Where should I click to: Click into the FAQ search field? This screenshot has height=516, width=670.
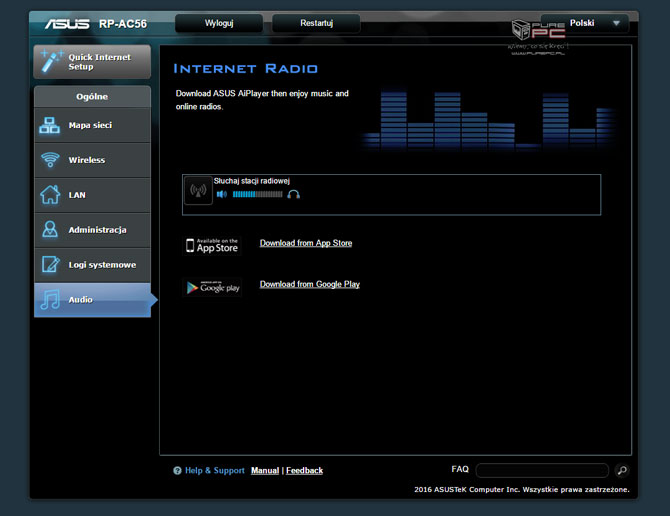[541, 470]
